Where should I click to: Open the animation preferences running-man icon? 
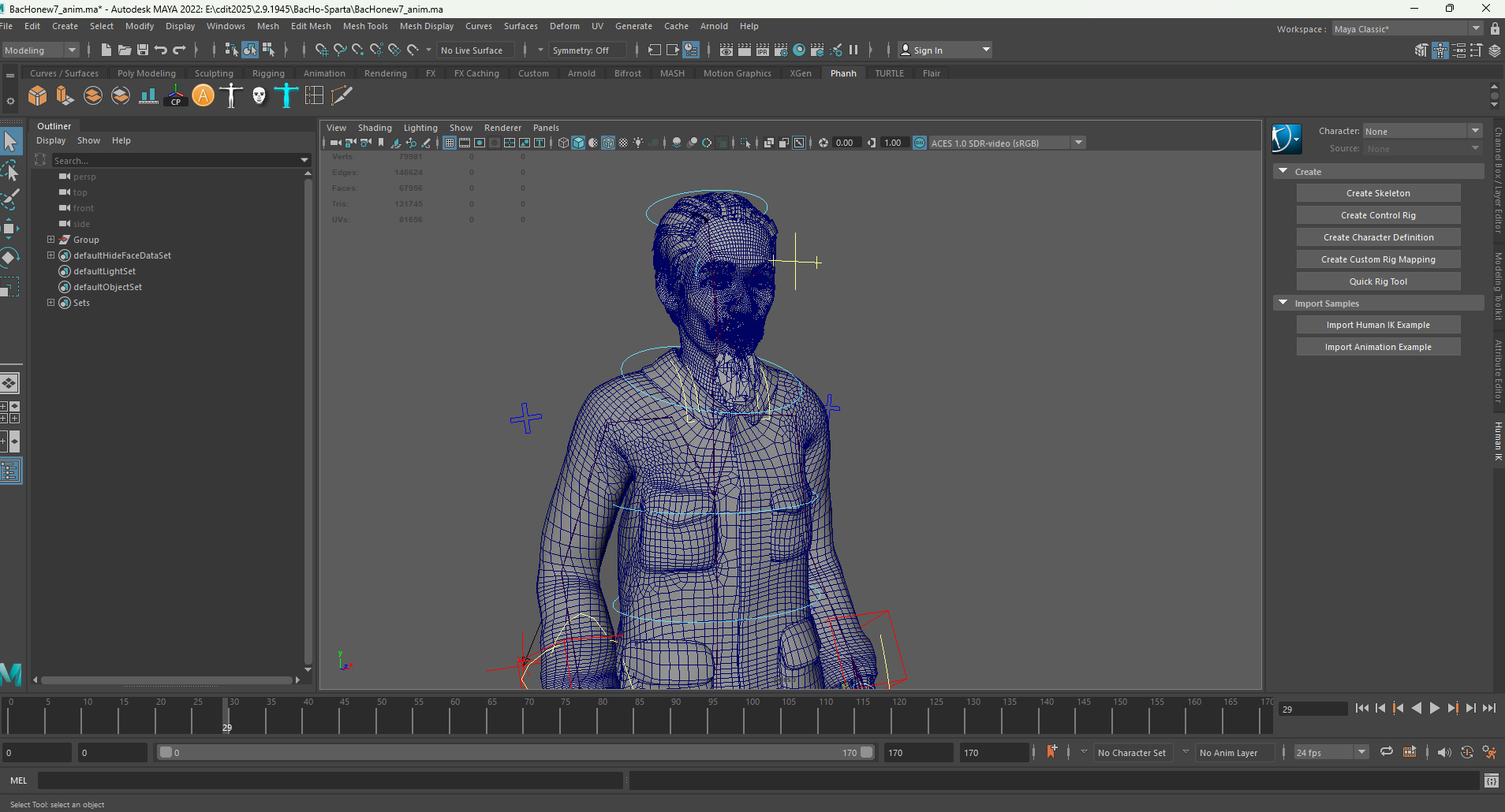(x=1489, y=752)
